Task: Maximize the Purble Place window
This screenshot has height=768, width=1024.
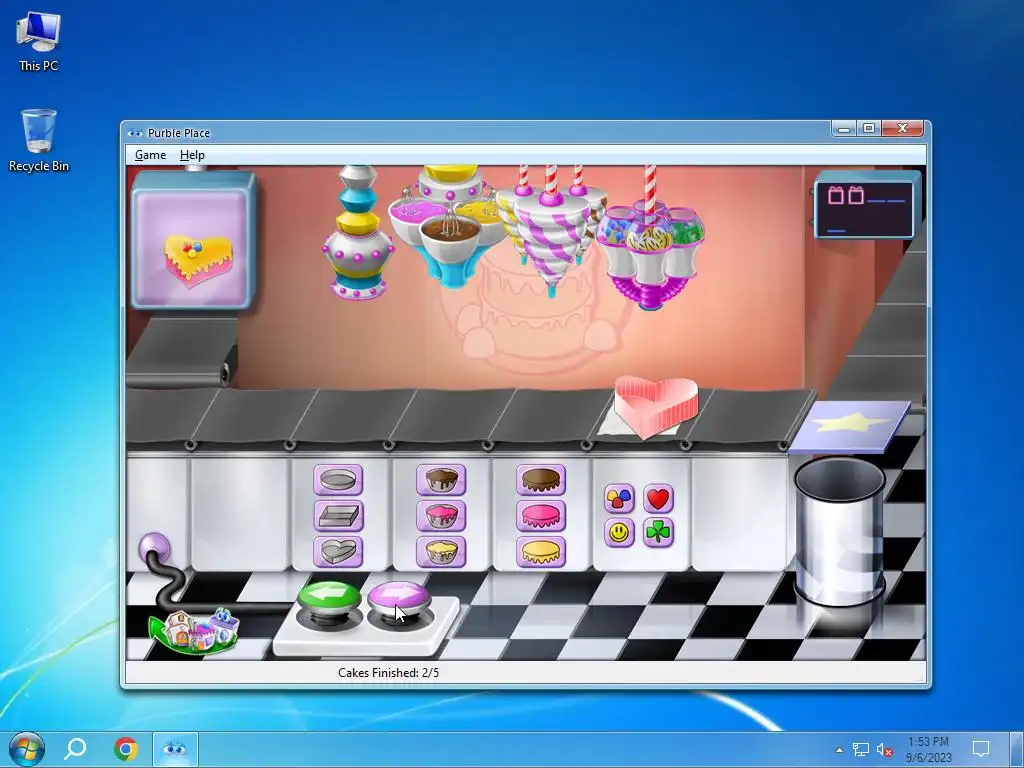Action: coord(869,129)
